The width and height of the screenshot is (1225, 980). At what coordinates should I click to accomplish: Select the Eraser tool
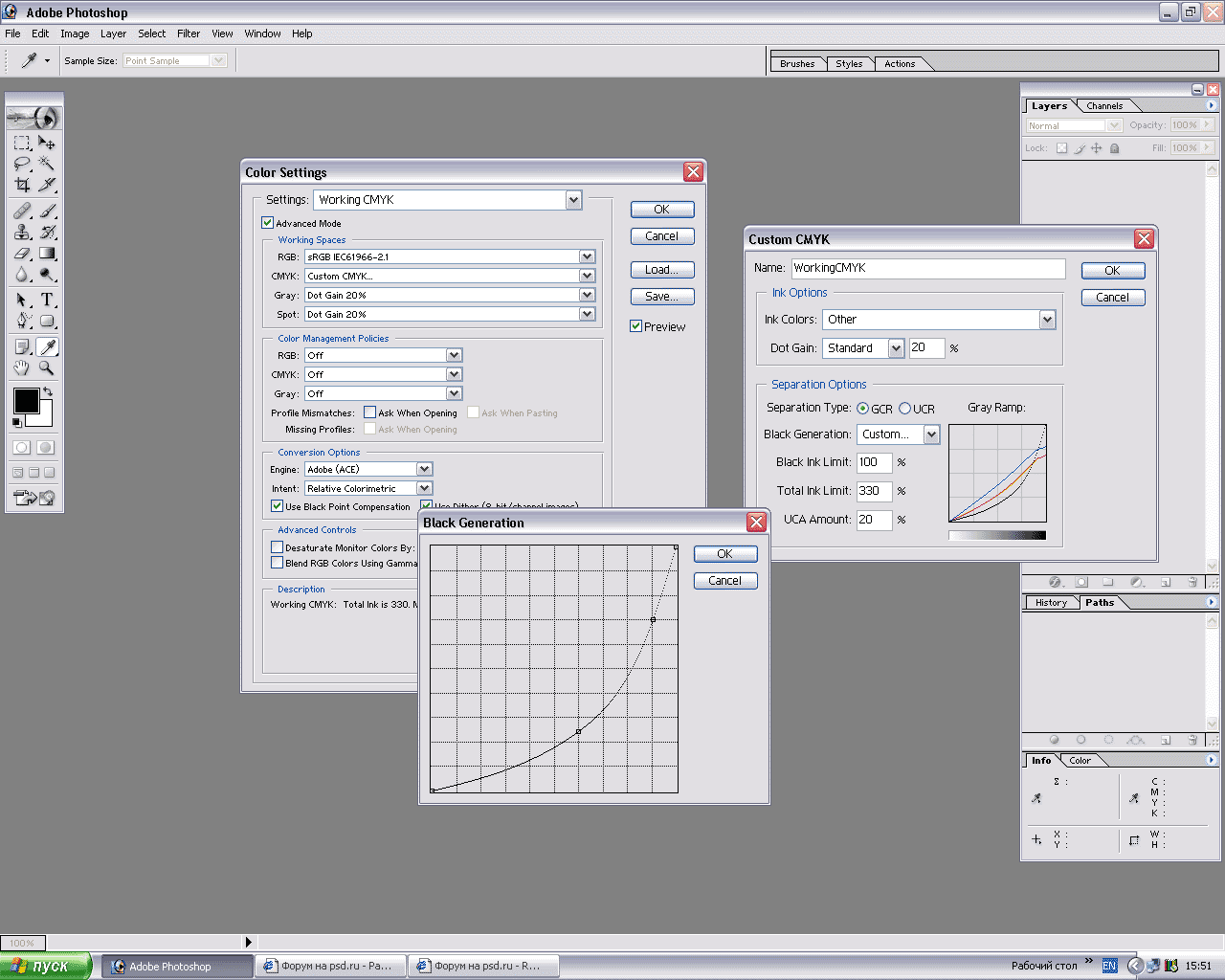click(x=22, y=254)
